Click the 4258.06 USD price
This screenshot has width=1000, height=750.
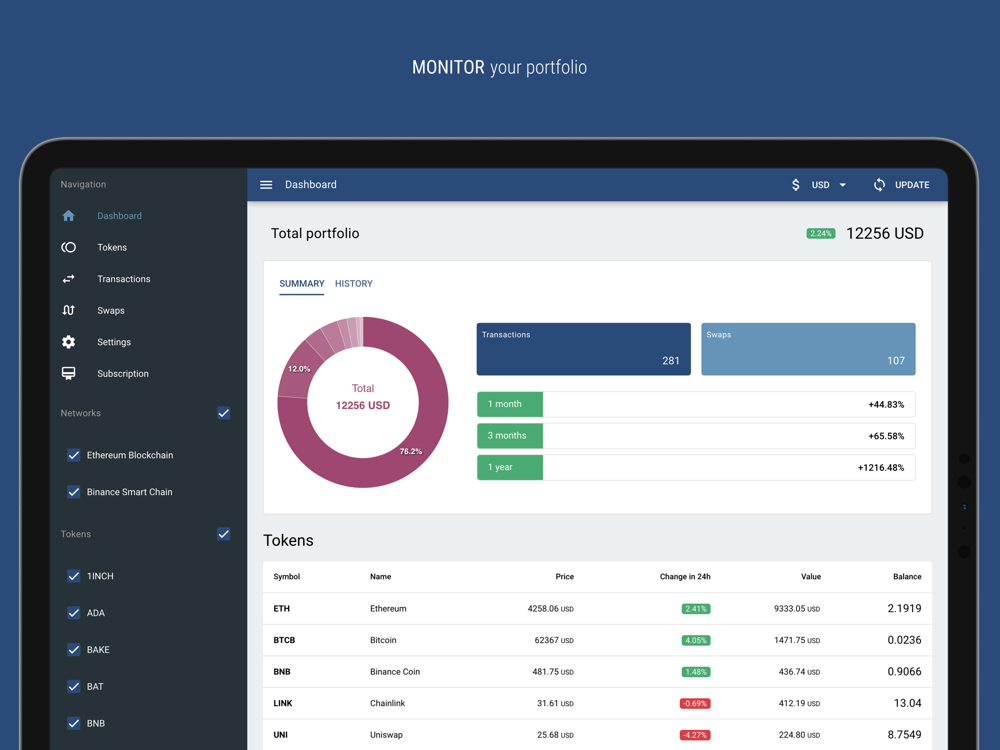tap(550, 609)
